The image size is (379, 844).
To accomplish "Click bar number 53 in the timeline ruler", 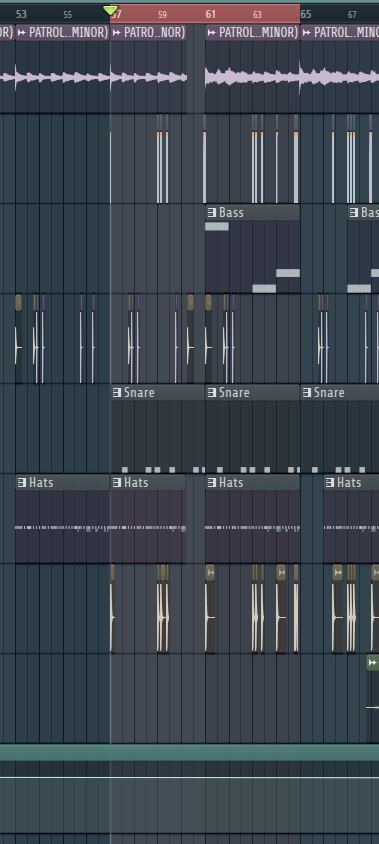I will [21, 14].
